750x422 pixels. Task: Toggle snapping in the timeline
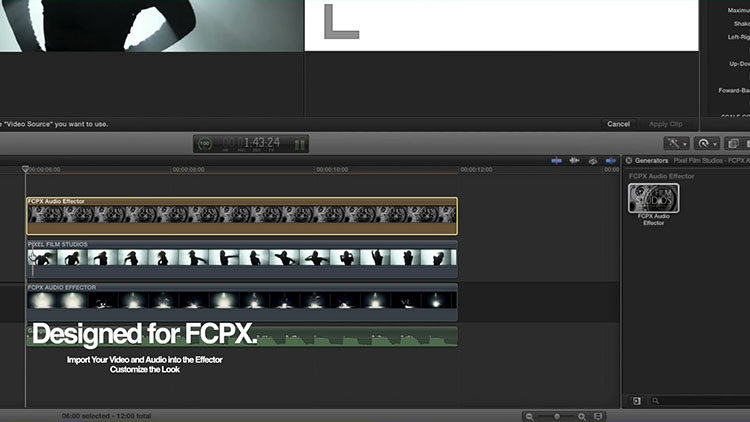point(611,161)
